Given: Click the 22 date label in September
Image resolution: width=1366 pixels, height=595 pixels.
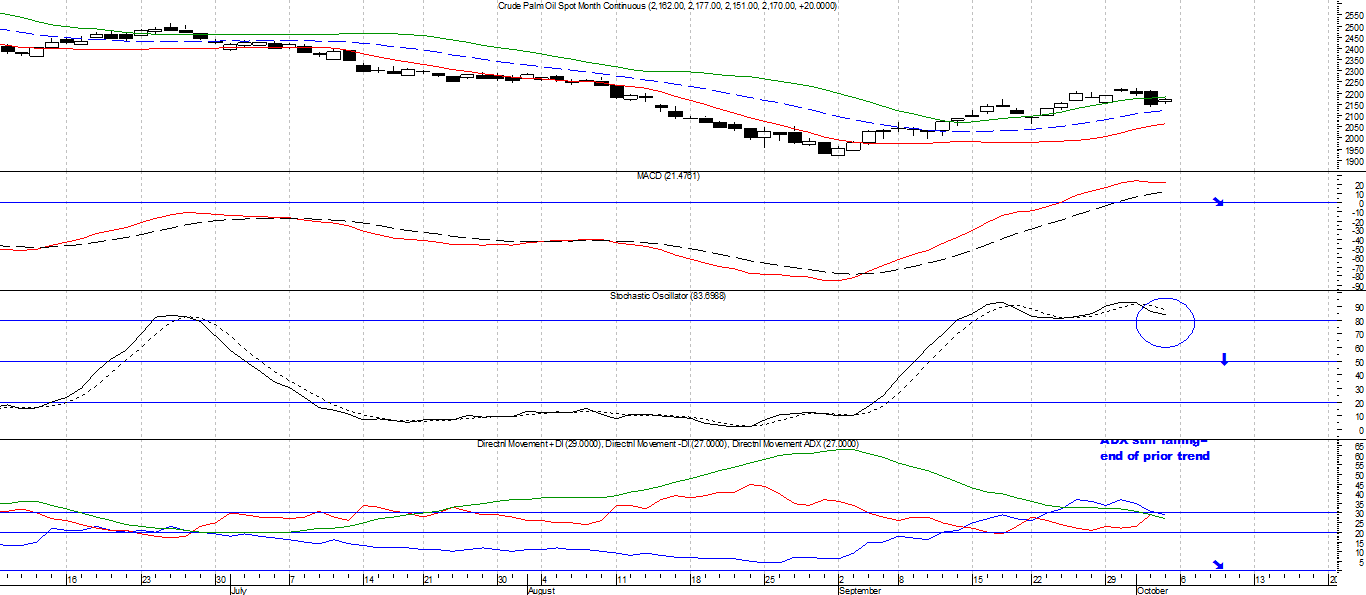Looking at the screenshot, I should 1038,579.
